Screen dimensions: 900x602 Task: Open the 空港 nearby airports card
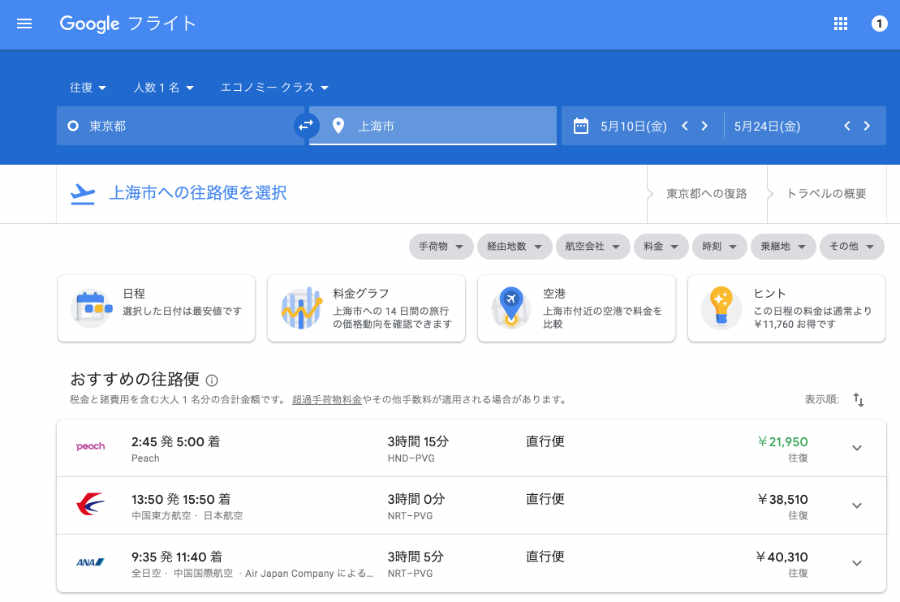576,308
